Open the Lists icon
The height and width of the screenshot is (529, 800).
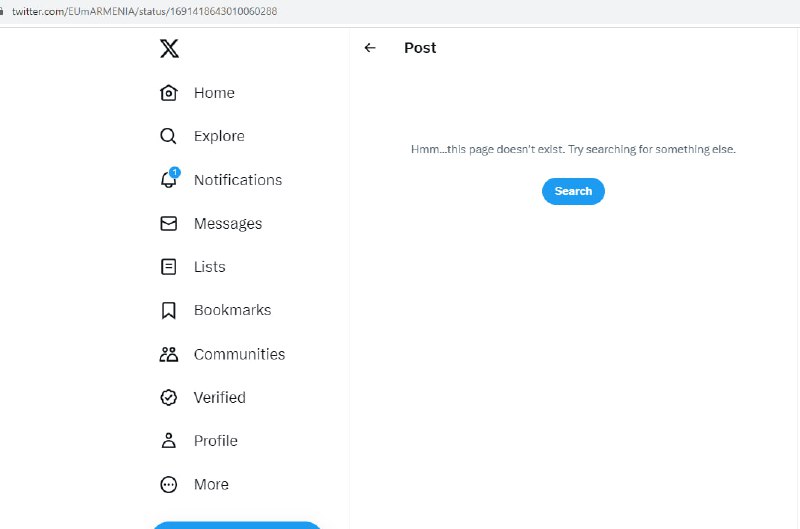click(x=168, y=267)
